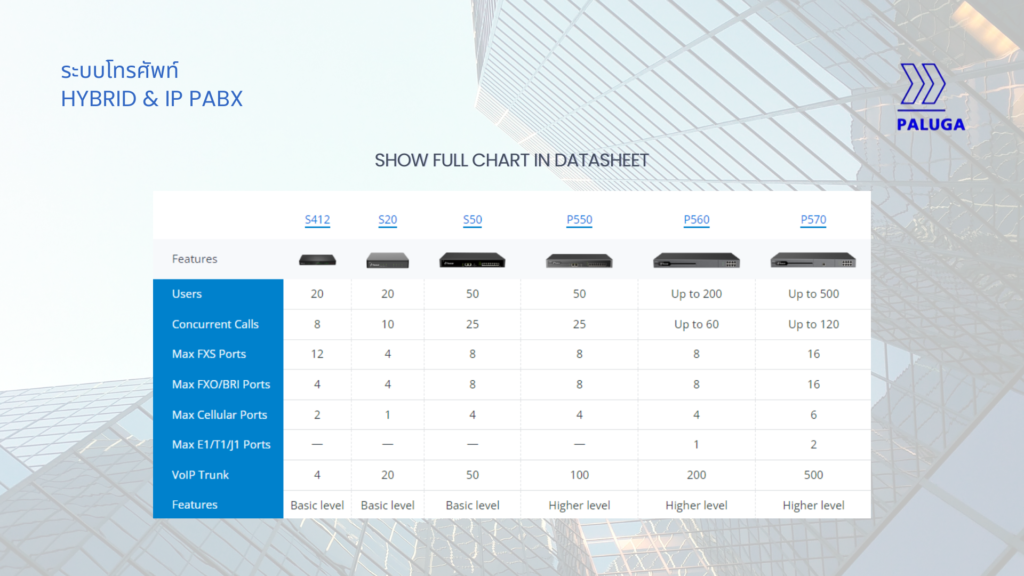This screenshot has width=1024, height=576.
Task: Click the SHOW FULL CHART IN DATASHEET heading
Action: click(511, 160)
